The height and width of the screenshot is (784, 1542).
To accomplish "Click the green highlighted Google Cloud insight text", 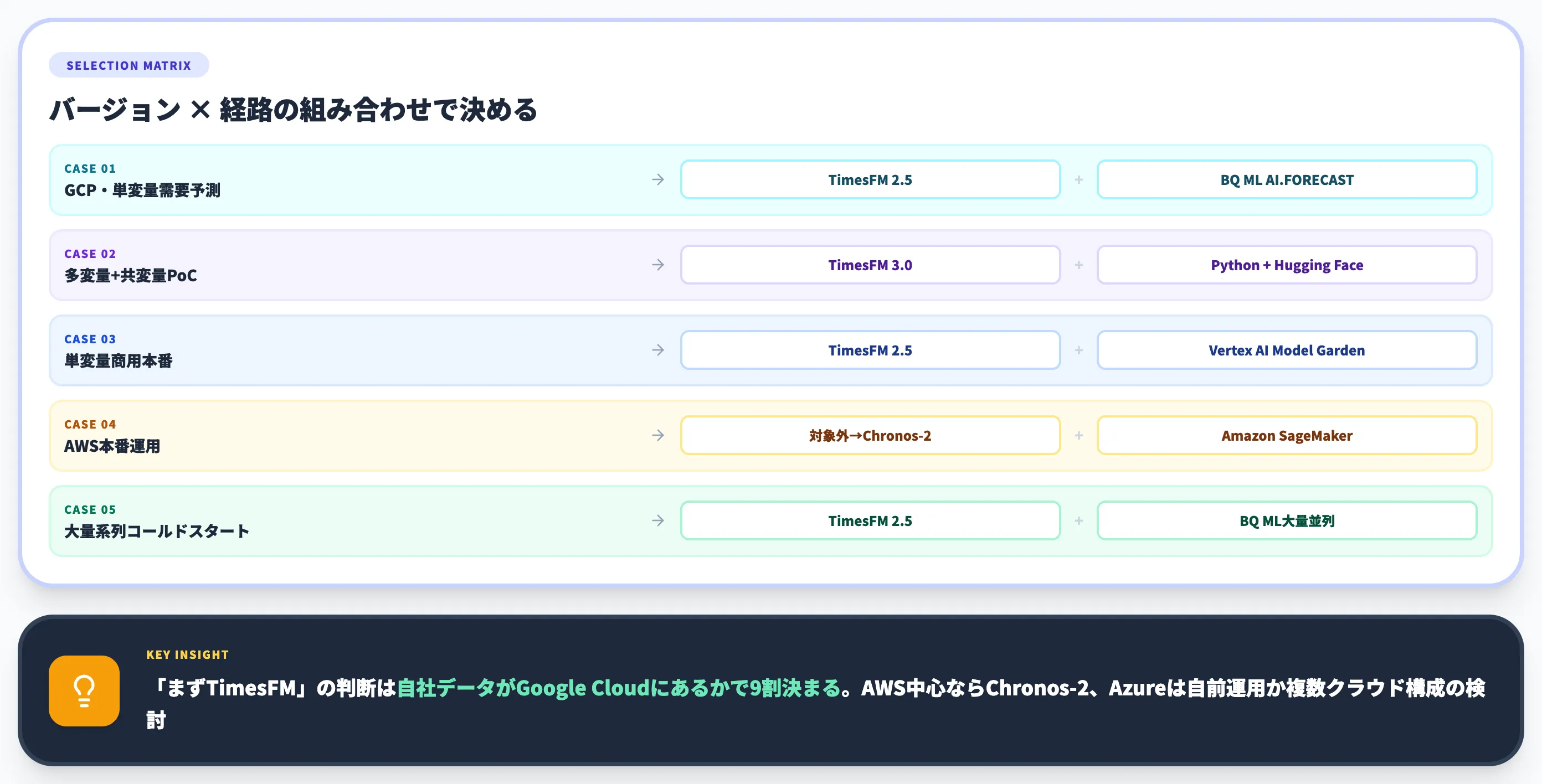I will [x=619, y=688].
